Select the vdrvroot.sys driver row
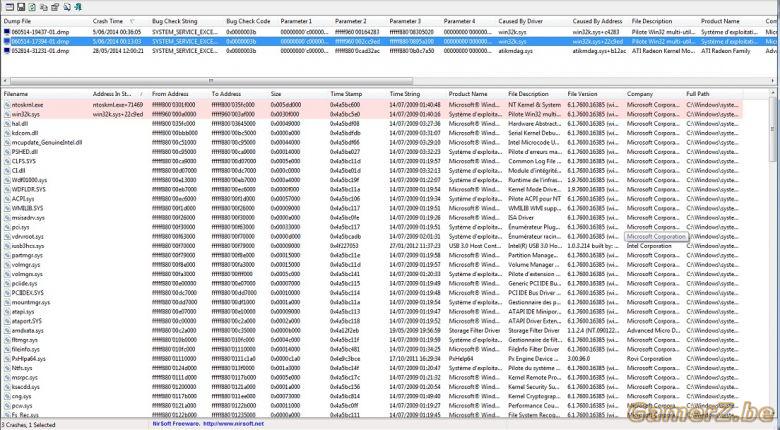 [x=372, y=237]
